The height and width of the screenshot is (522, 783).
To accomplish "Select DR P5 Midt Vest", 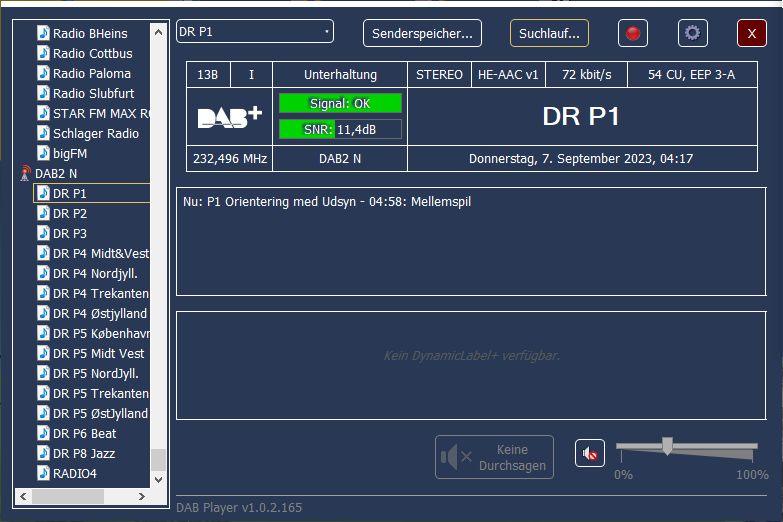I will 98,353.
